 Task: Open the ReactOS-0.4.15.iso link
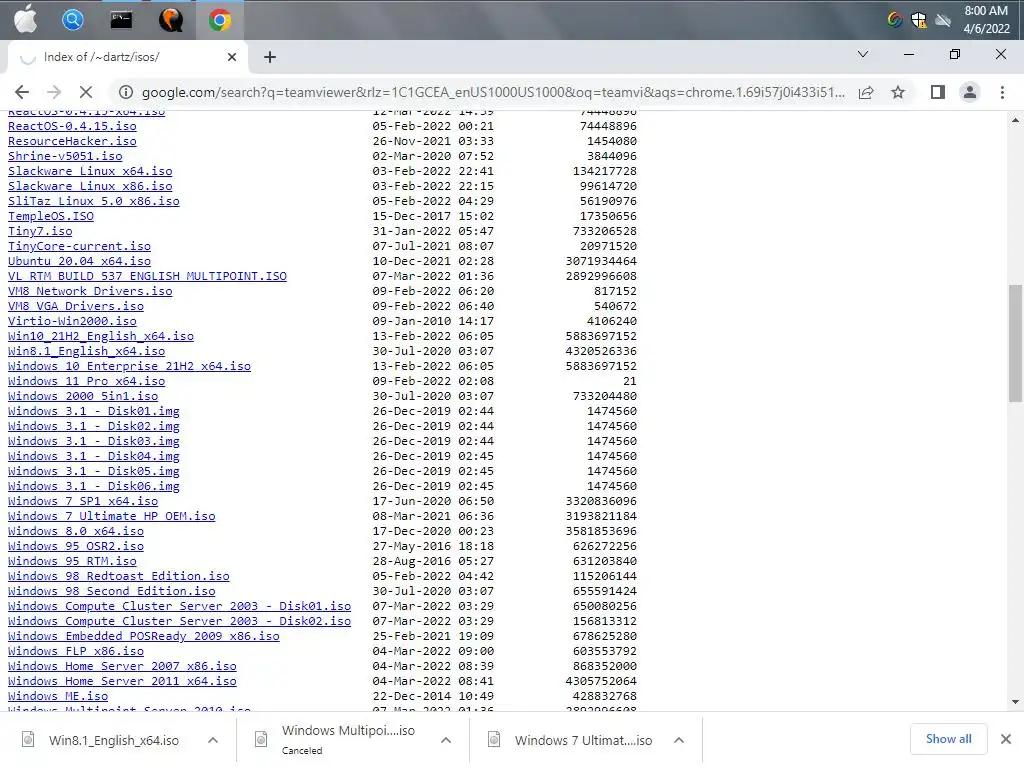(72, 126)
